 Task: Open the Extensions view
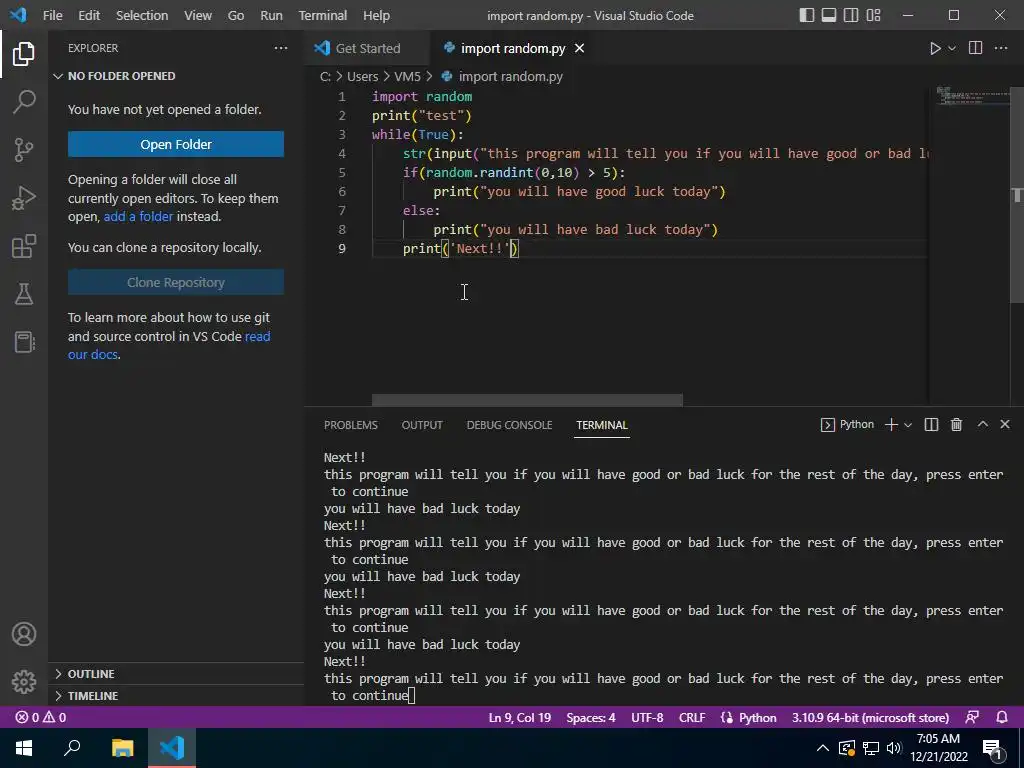click(24, 246)
